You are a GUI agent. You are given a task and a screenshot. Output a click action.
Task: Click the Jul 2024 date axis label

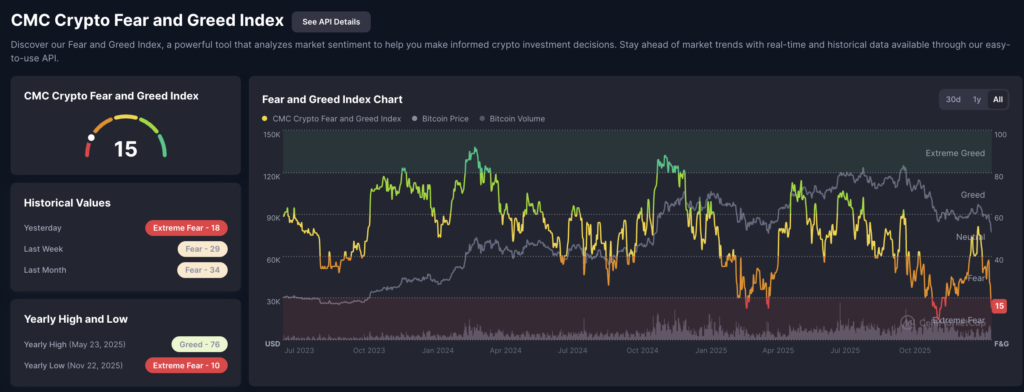tap(573, 351)
